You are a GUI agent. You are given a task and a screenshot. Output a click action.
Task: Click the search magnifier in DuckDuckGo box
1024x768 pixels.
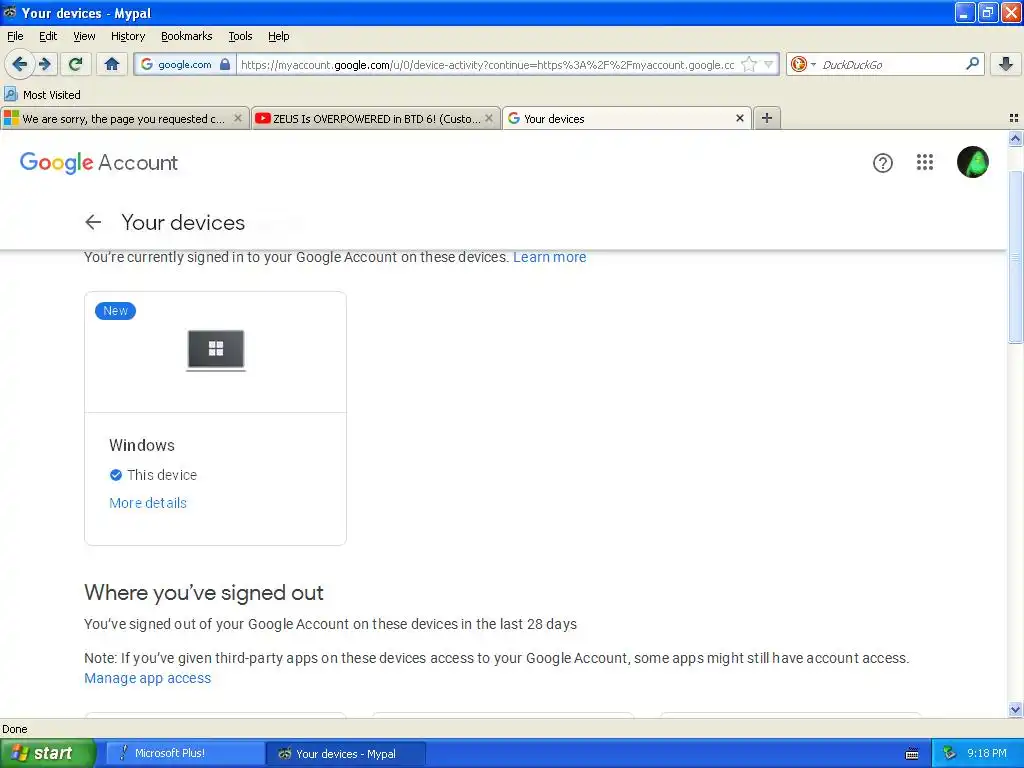pos(972,63)
